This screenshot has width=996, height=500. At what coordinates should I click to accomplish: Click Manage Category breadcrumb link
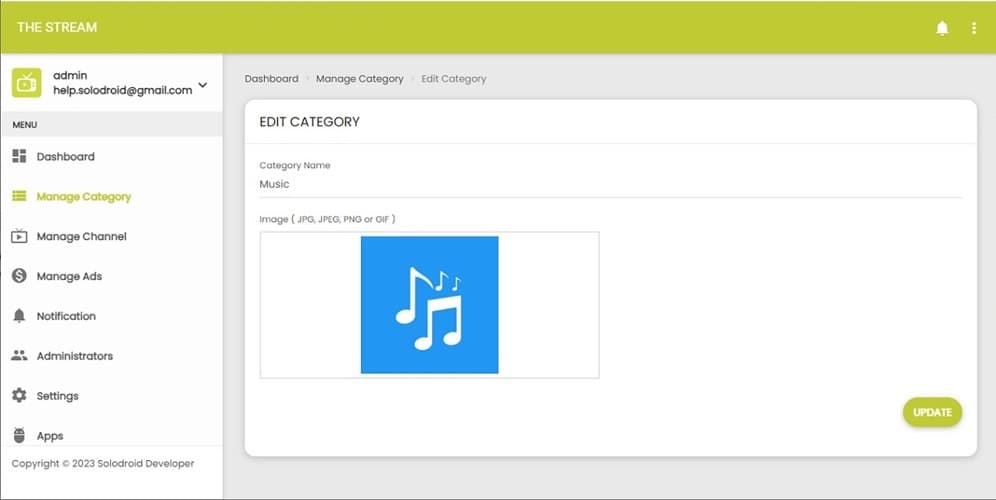coord(360,79)
